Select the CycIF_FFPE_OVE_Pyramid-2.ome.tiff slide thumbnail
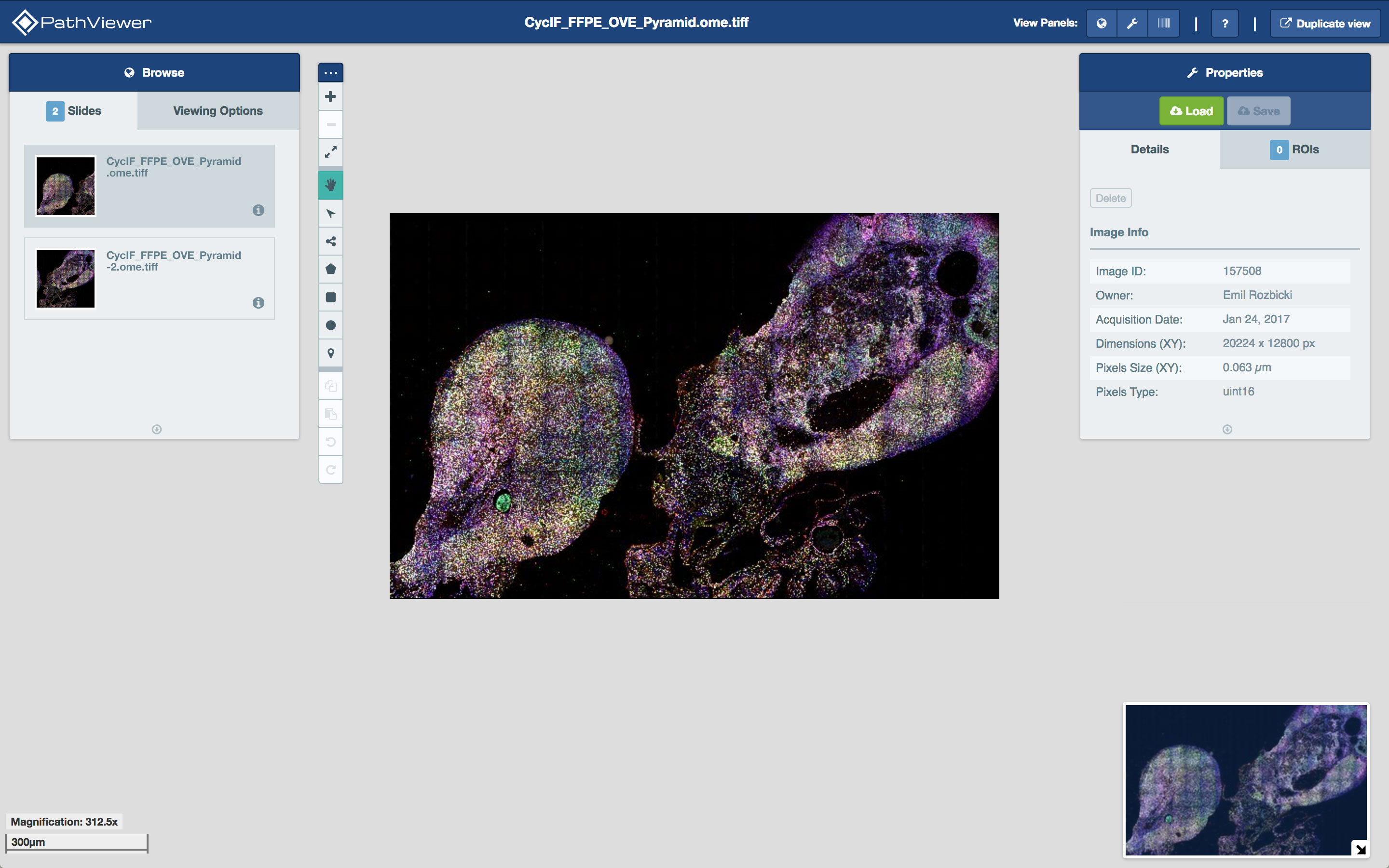 65,278
